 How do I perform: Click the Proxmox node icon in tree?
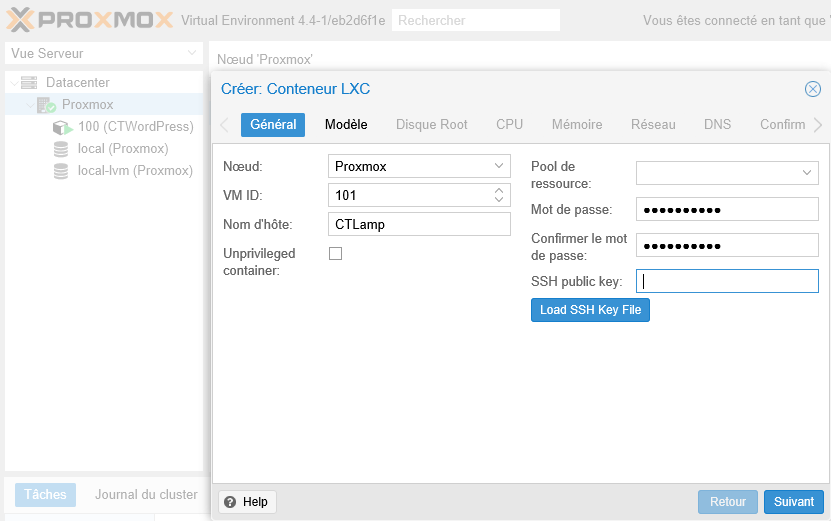pos(46,105)
